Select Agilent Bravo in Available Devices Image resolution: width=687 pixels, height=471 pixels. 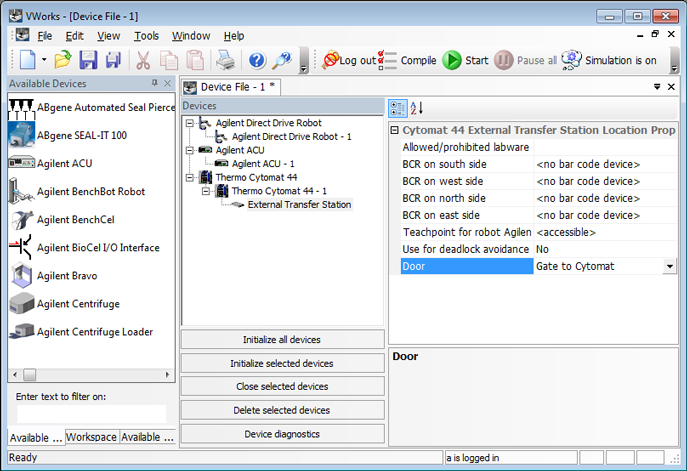tap(65, 275)
